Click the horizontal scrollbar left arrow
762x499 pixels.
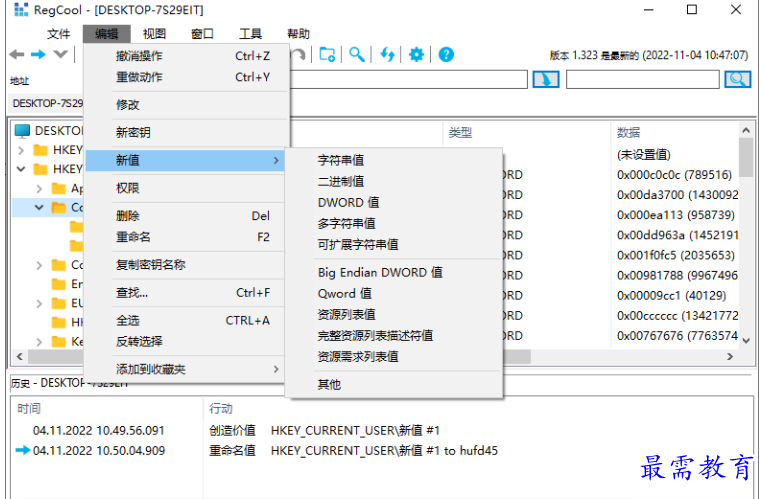pyautogui.click(x=19, y=357)
